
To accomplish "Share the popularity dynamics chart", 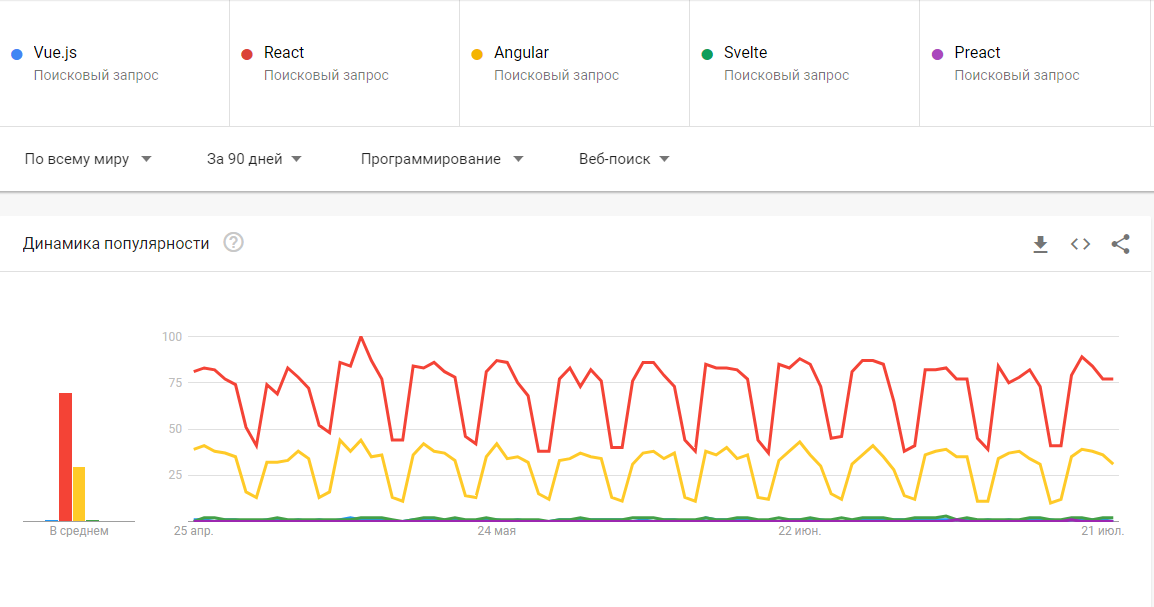I will pos(1121,244).
